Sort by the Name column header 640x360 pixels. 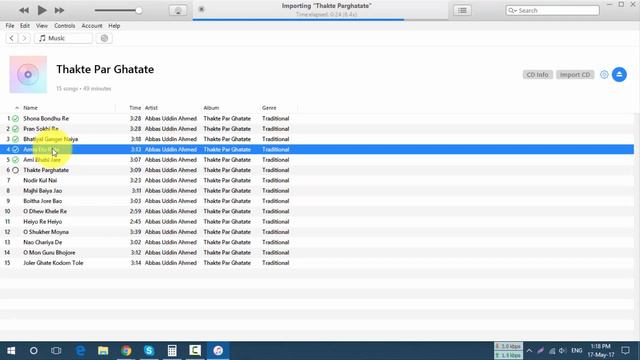click(30, 108)
